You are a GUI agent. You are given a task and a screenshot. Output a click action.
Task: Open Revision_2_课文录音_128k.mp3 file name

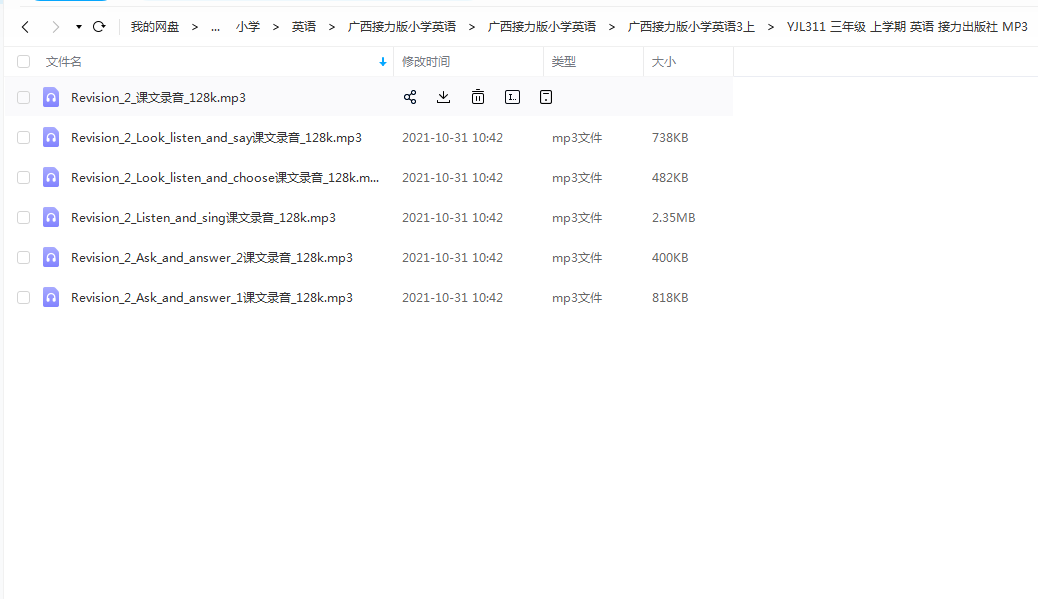point(158,97)
